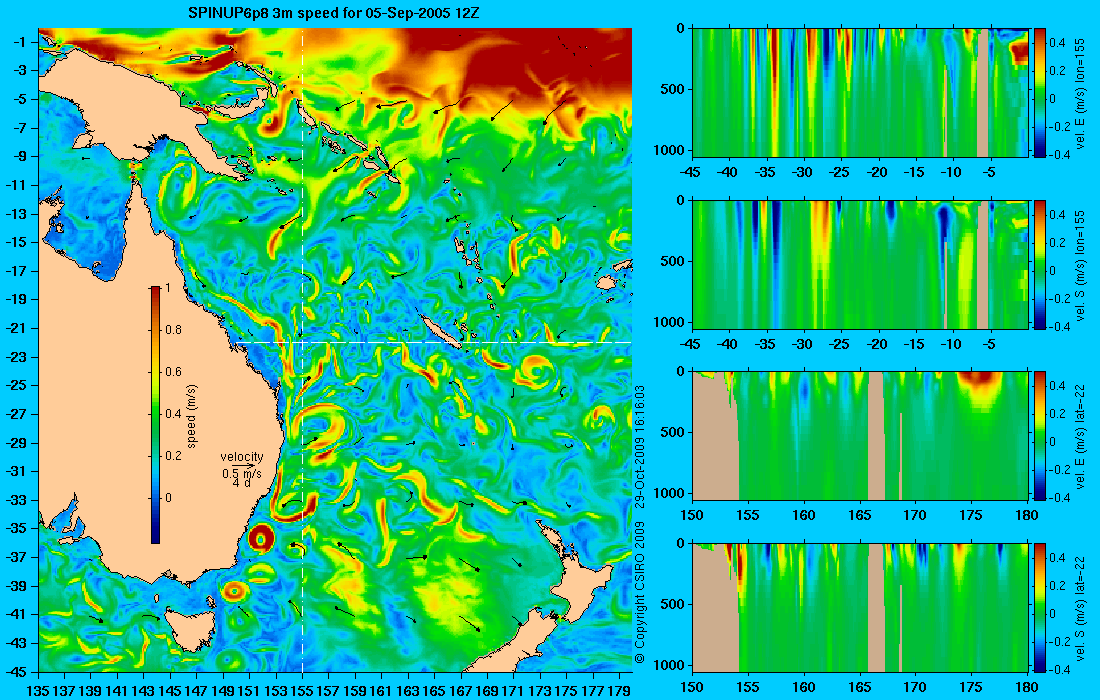Click the colorbar beside "vel. E (m/s) lat=-22"
1100x700 pixels.
(x=1040, y=436)
